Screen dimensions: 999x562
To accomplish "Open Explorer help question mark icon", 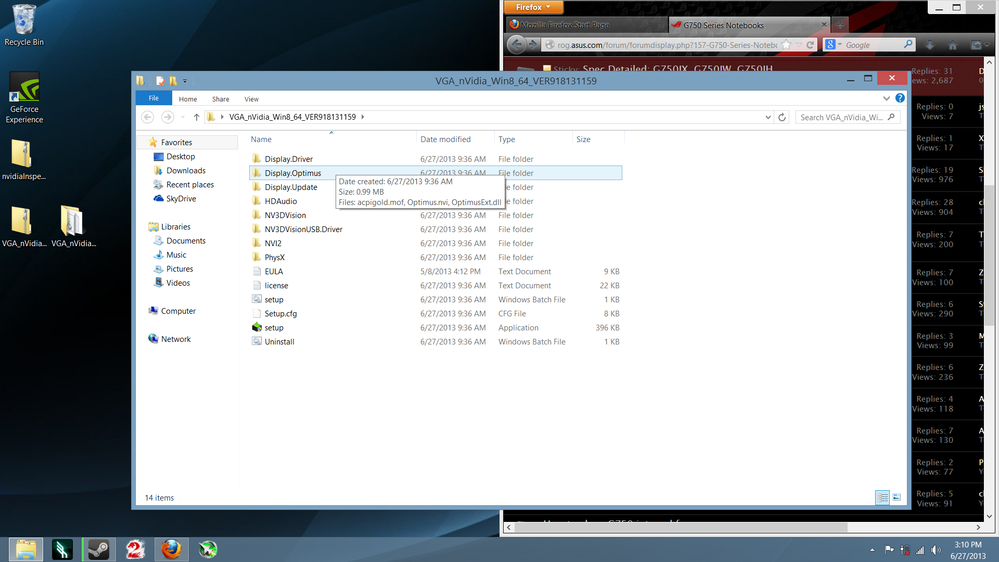I will 900,98.
